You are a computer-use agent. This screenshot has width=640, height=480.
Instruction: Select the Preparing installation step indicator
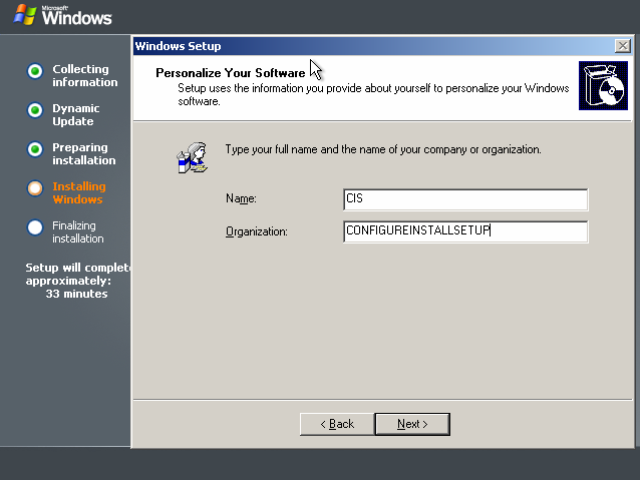point(35,149)
